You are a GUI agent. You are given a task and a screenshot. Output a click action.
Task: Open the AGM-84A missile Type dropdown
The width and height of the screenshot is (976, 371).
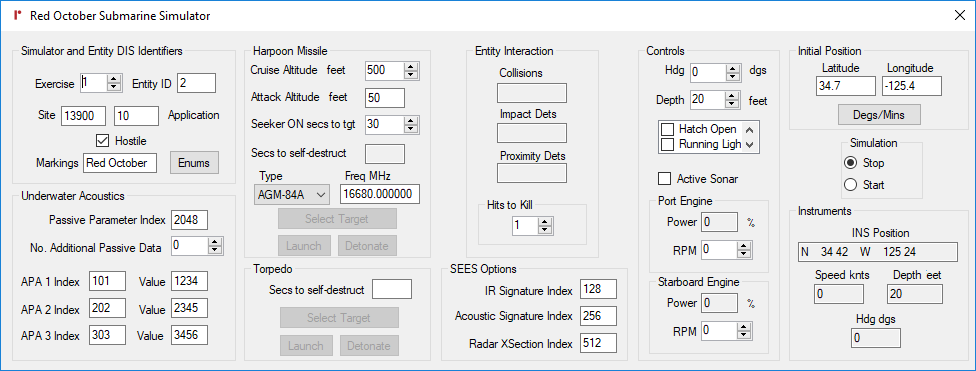point(292,194)
